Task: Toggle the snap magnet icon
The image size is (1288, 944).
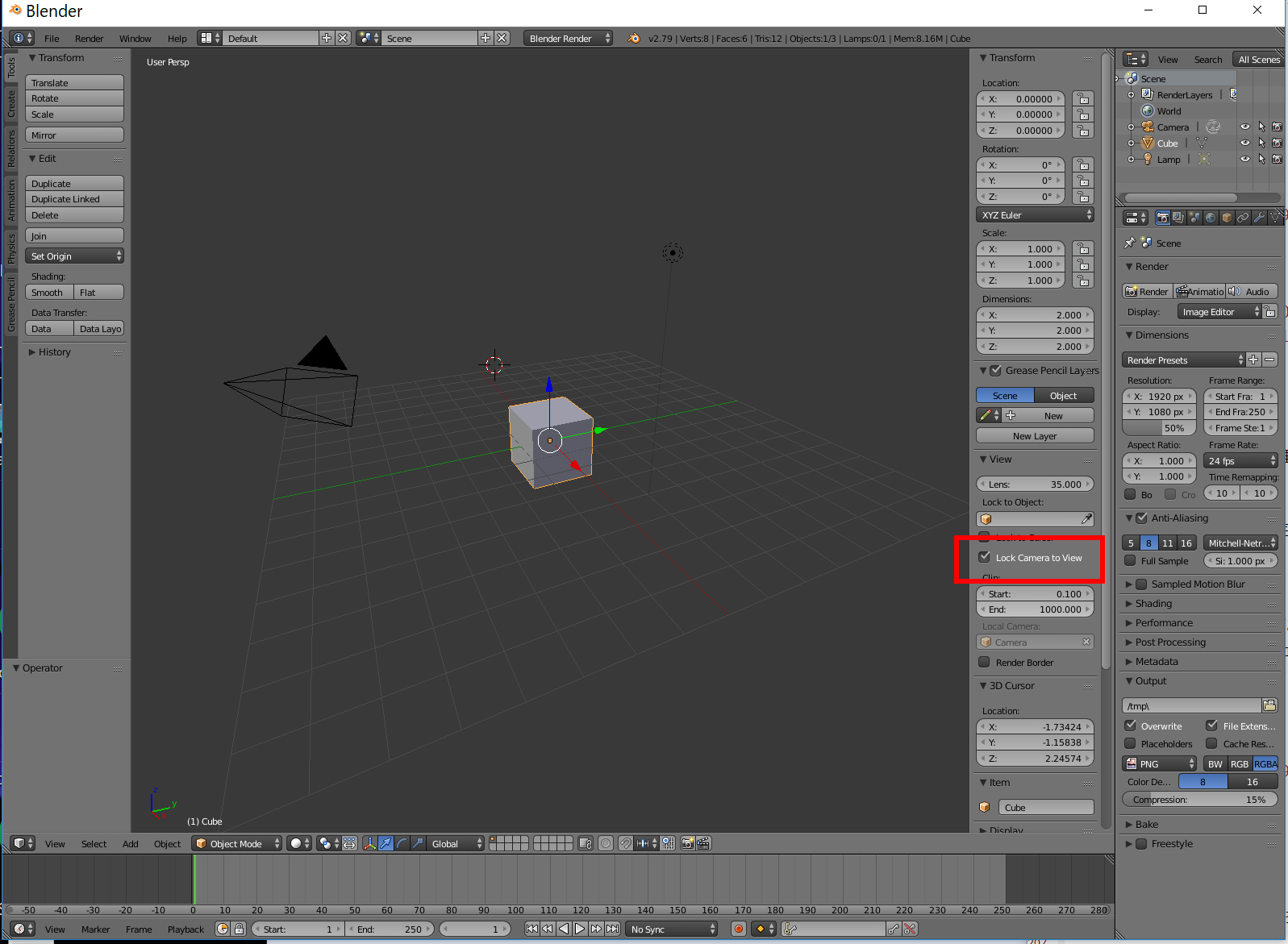Action: [x=626, y=843]
